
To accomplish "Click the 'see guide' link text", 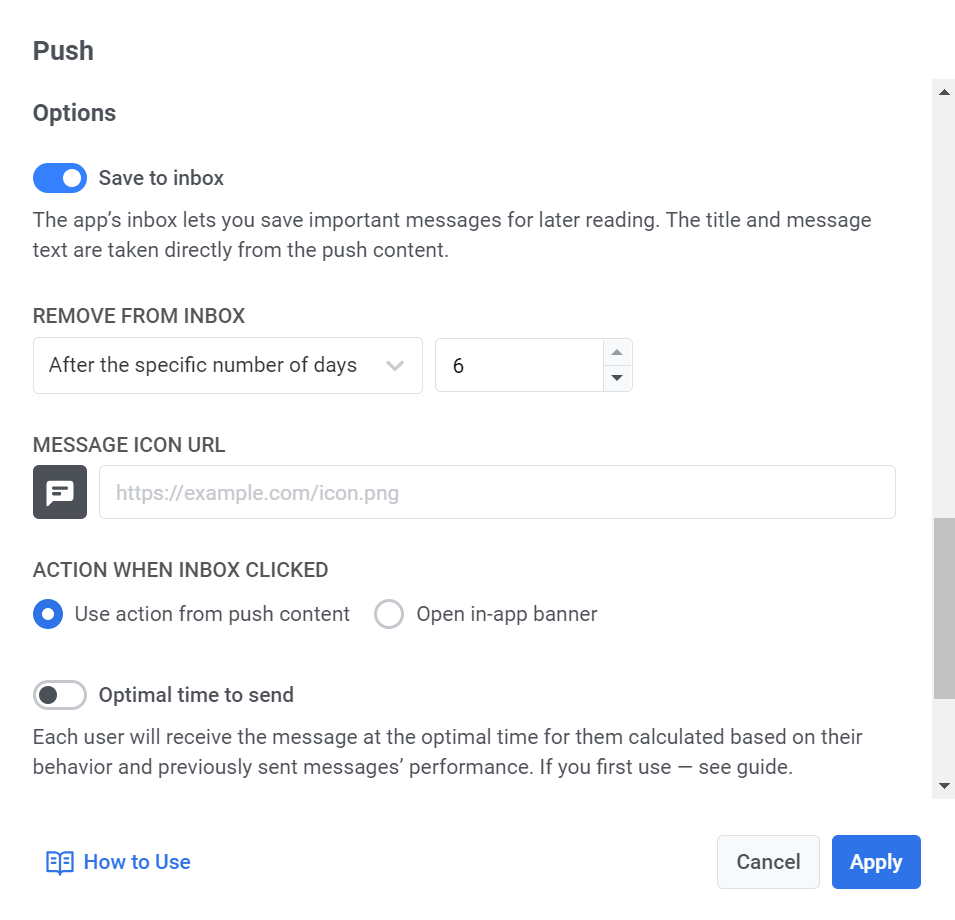I will point(760,769).
